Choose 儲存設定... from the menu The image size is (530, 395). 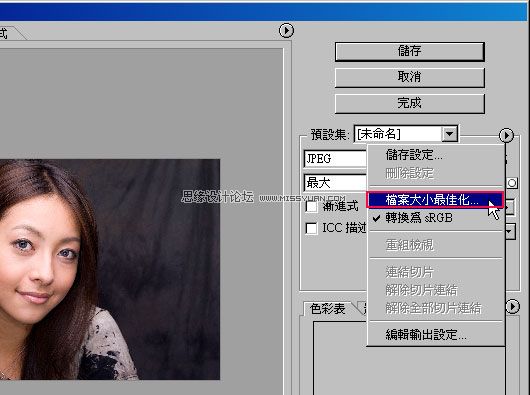click(435, 155)
